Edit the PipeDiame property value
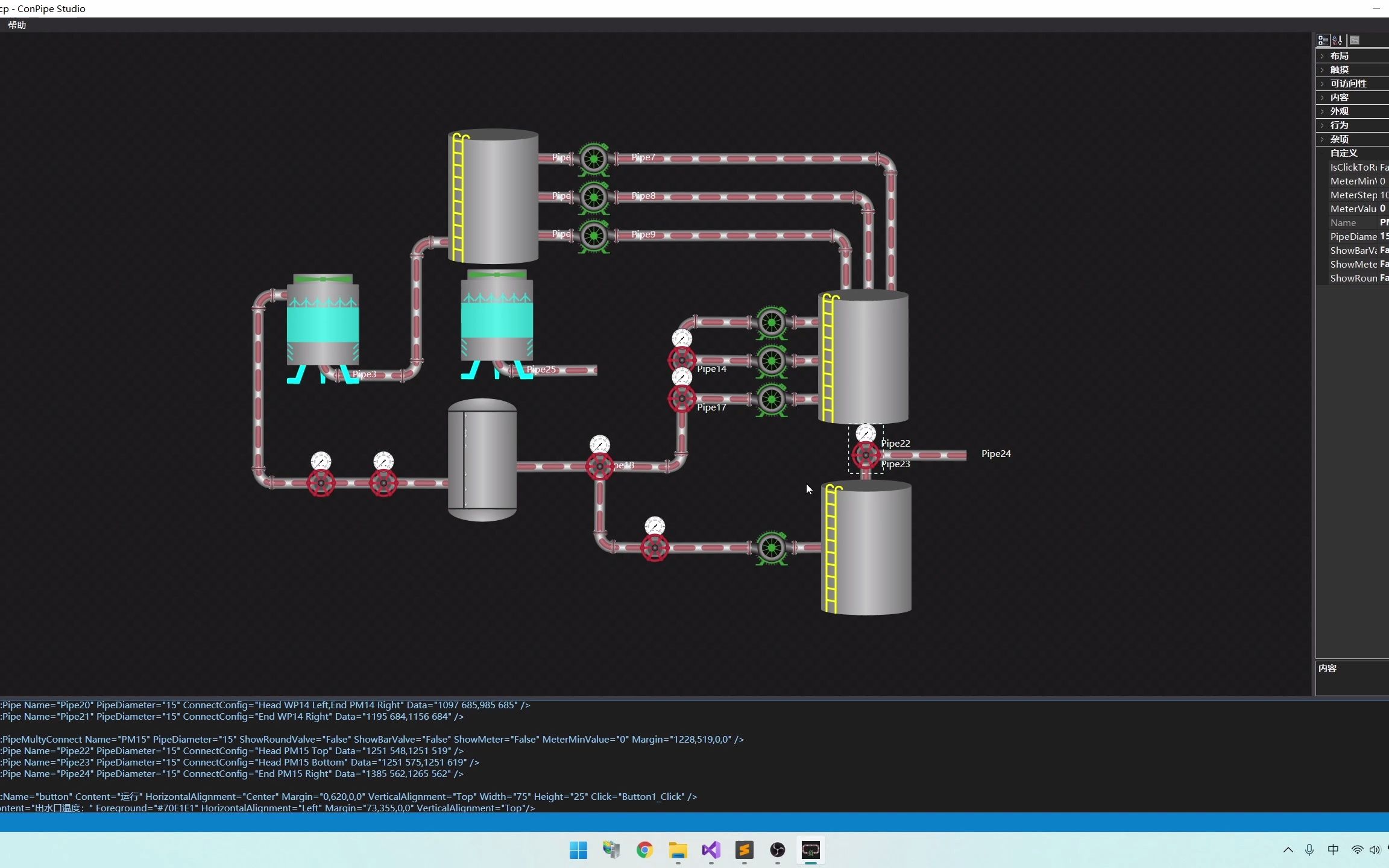1389x868 pixels. pos(1384,236)
